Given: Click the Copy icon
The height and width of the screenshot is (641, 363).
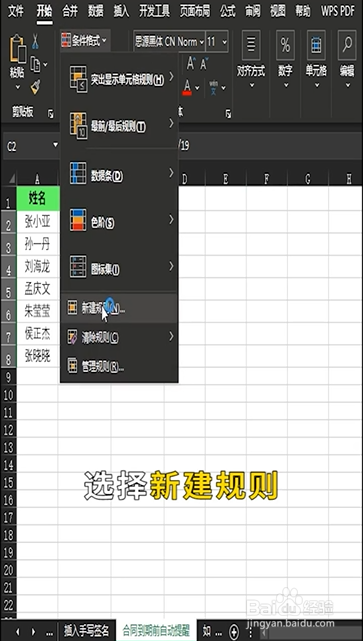Looking at the screenshot, I should pos(36,64).
